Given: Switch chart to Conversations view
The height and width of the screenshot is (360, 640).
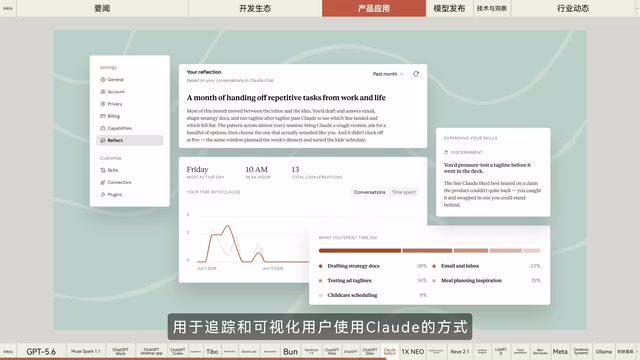Looking at the screenshot, I should (369, 192).
